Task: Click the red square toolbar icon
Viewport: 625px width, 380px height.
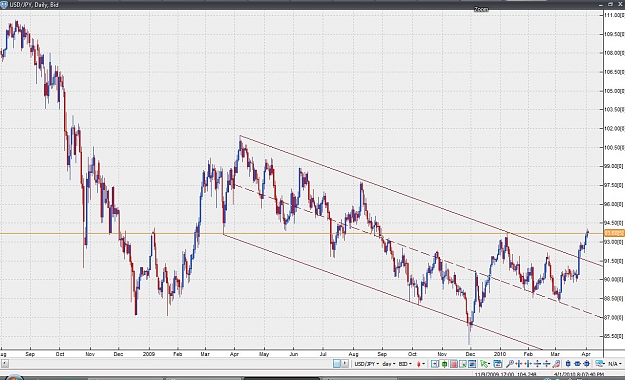Action: (454, 364)
